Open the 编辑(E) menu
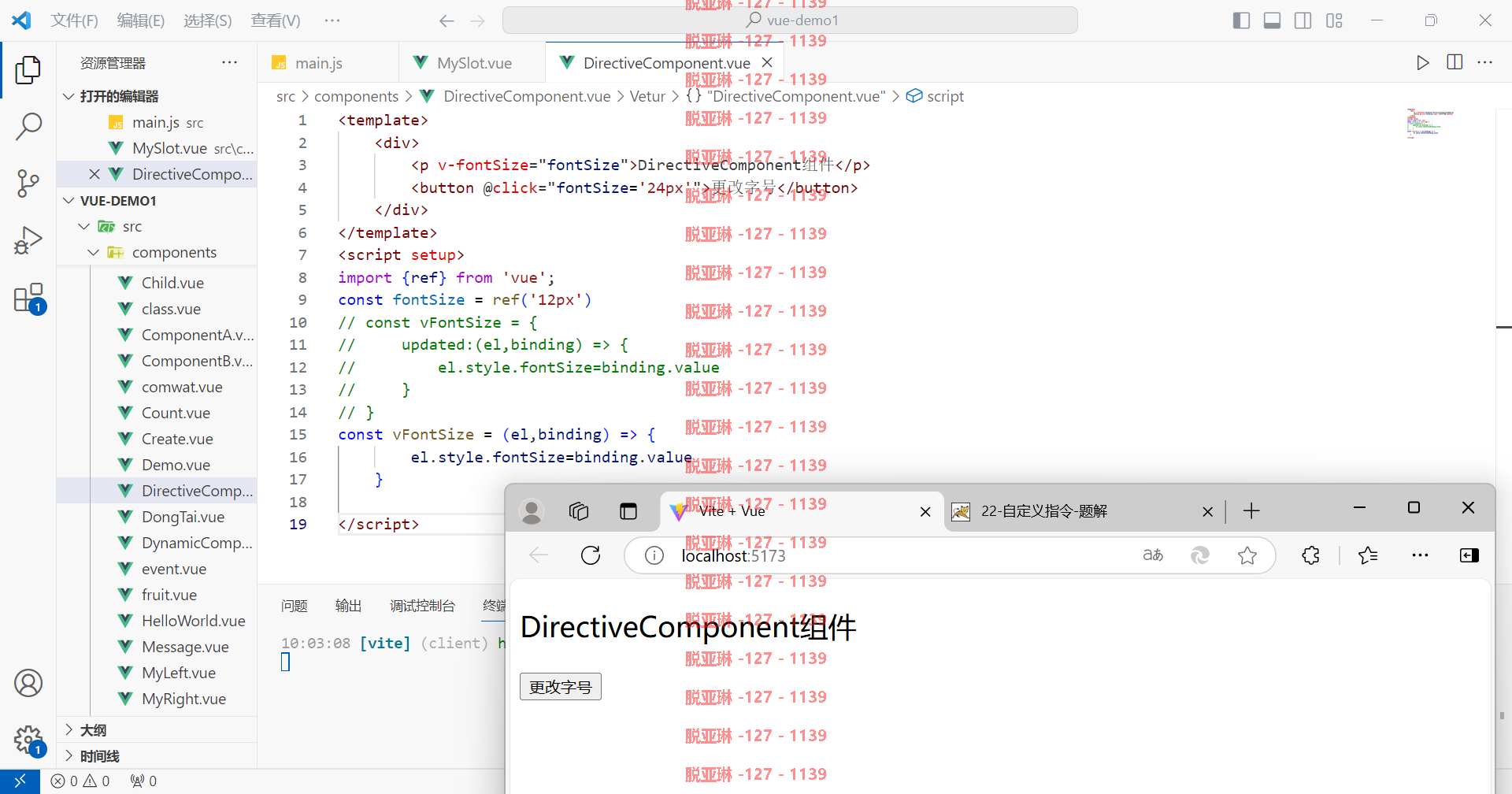 coord(141,20)
